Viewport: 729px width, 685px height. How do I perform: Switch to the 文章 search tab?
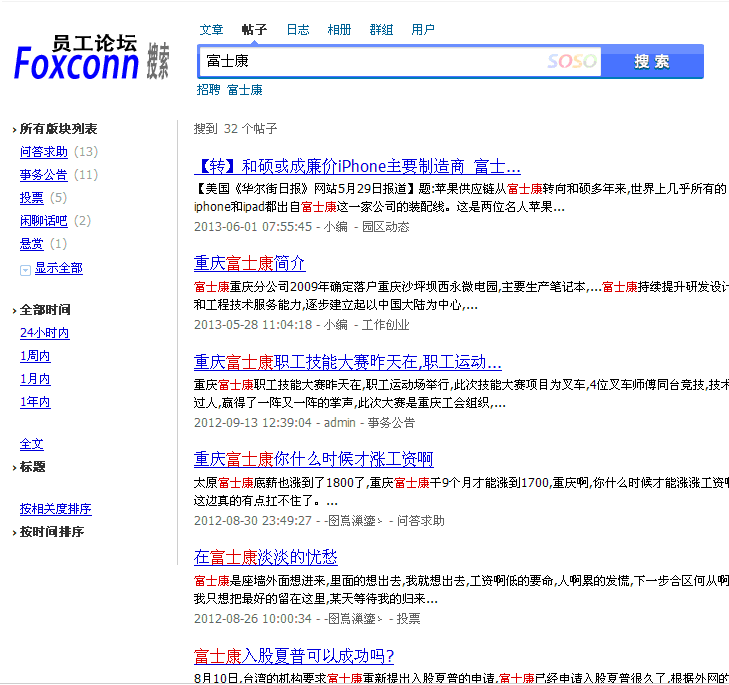pos(211,30)
